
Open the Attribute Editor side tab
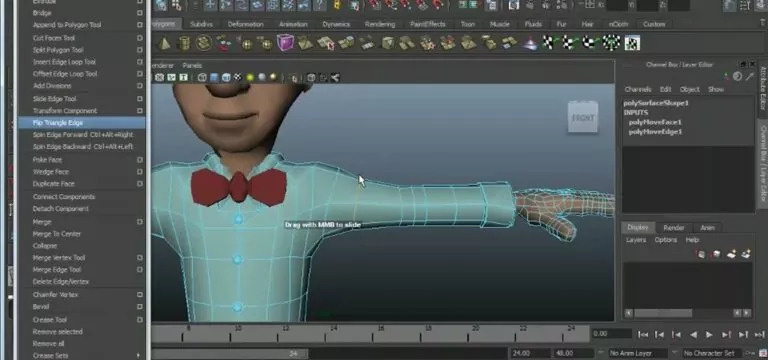(x=763, y=88)
